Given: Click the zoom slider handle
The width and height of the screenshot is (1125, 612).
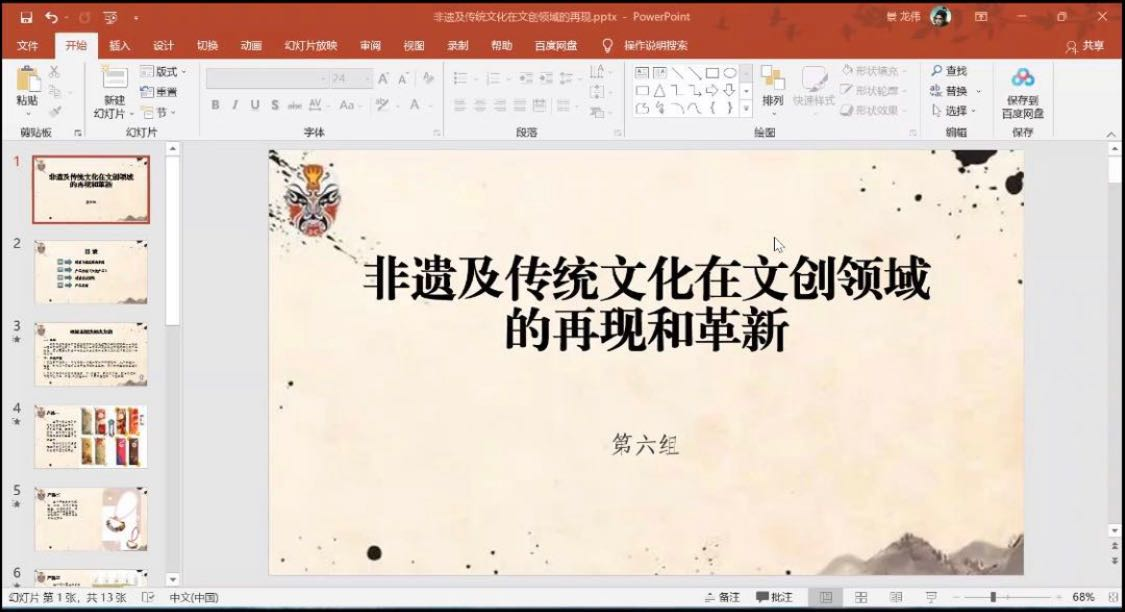Looking at the screenshot, I should [993, 597].
